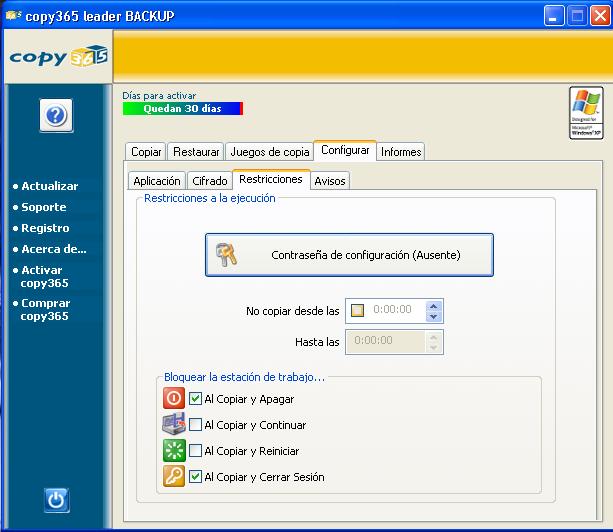Click the orange key icon beside Cerrar Sesión

click(x=174, y=476)
